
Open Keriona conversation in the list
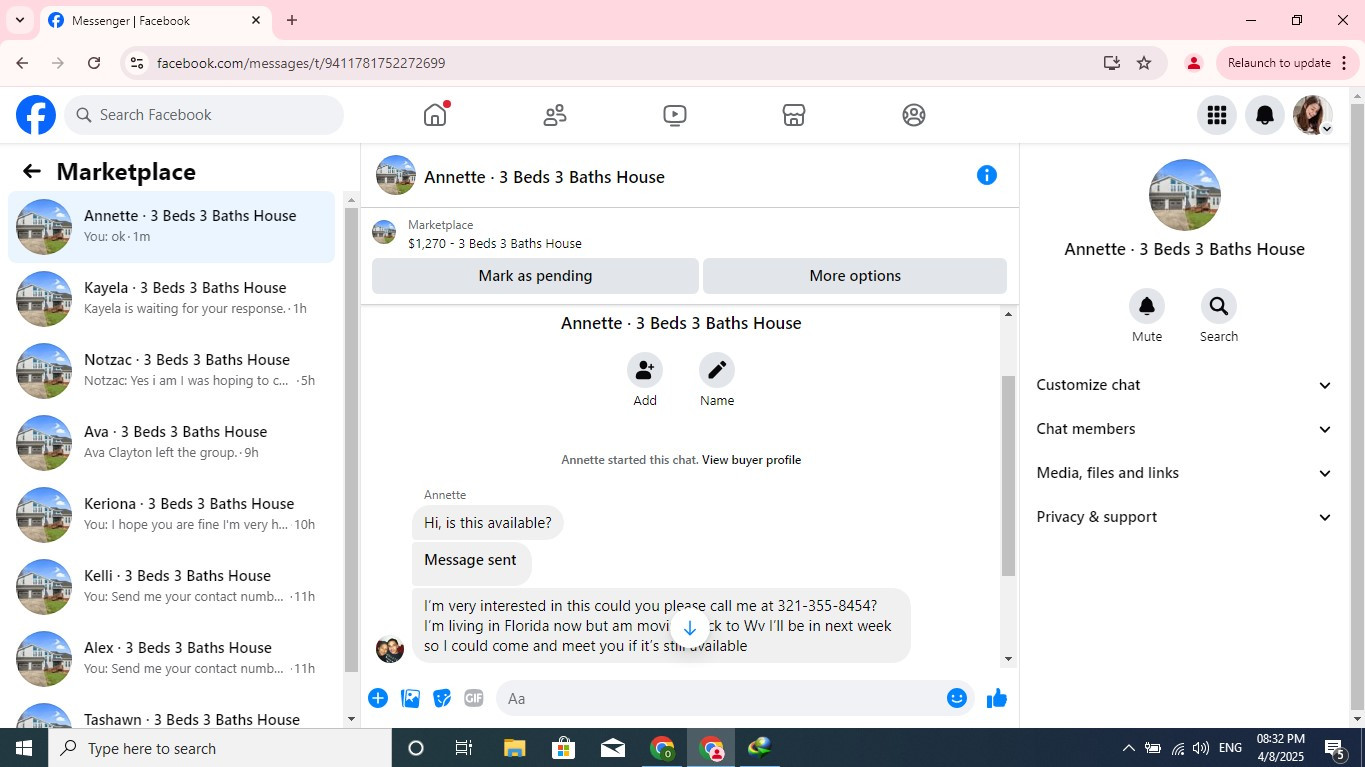tap(172, 515)
